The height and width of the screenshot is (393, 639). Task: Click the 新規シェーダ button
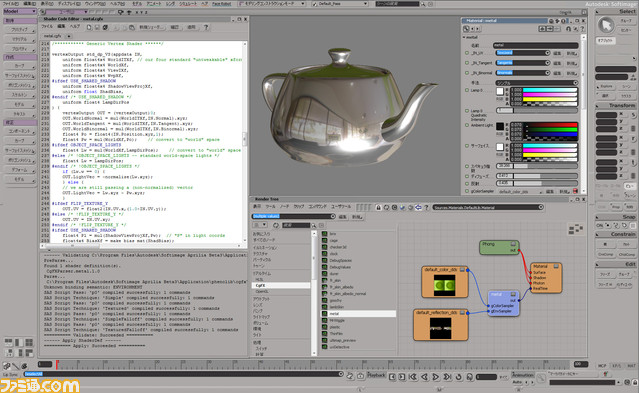tap(152, 27)
